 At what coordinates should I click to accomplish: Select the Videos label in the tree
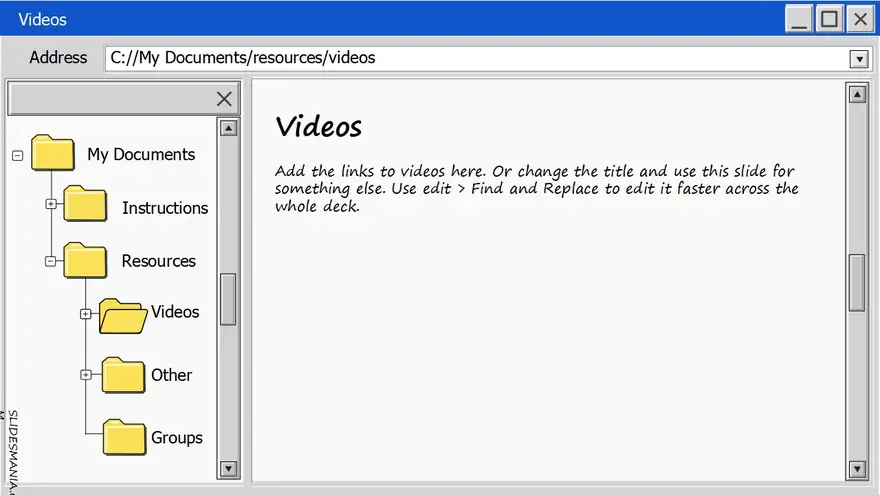tap(175, 311)
